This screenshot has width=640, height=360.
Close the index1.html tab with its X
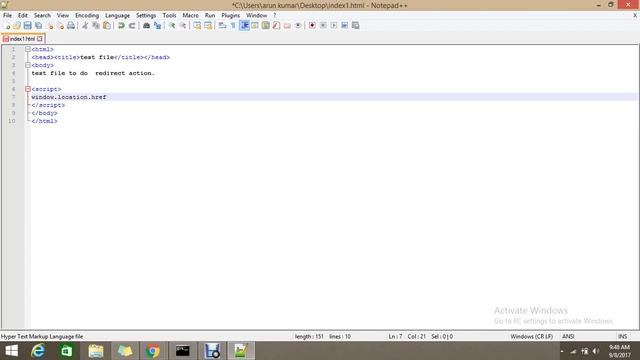40,39
